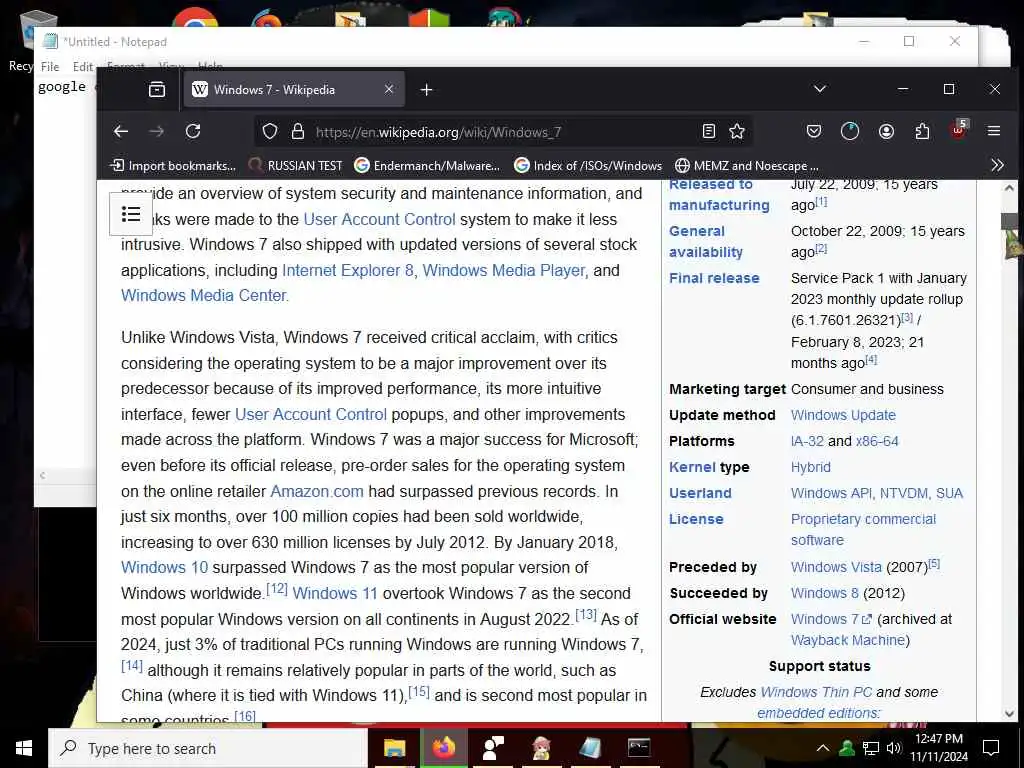This screenshot has width=1024, height=768.
Task: Click the taskbar search box
Action: (208, 748)
